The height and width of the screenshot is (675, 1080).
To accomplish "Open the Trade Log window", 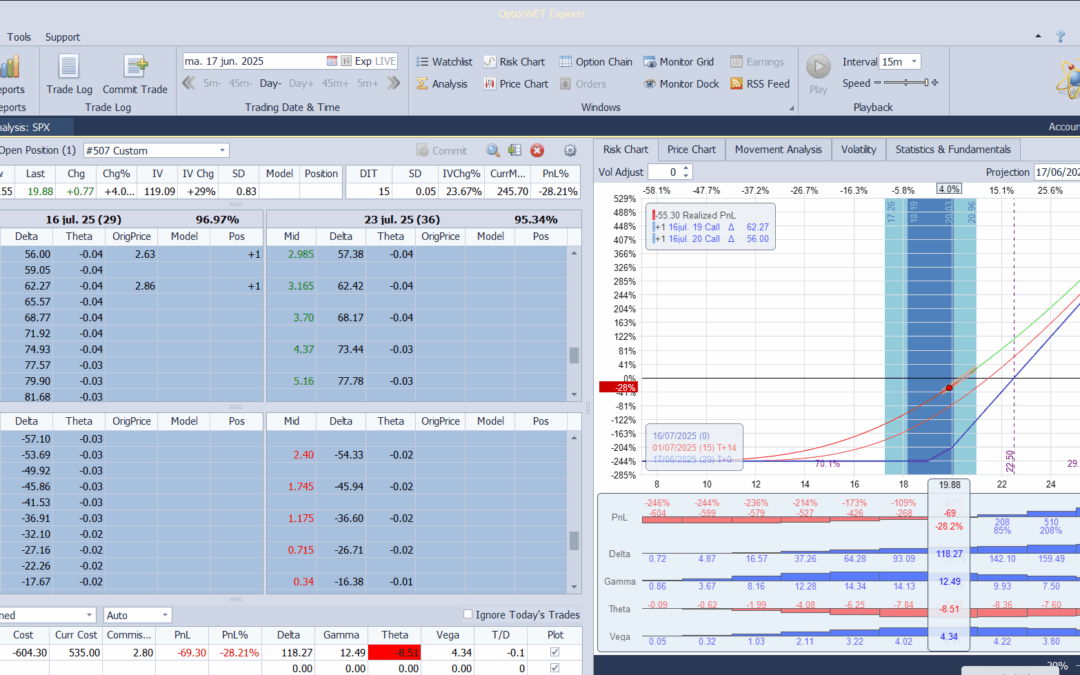I will (69, 74).
